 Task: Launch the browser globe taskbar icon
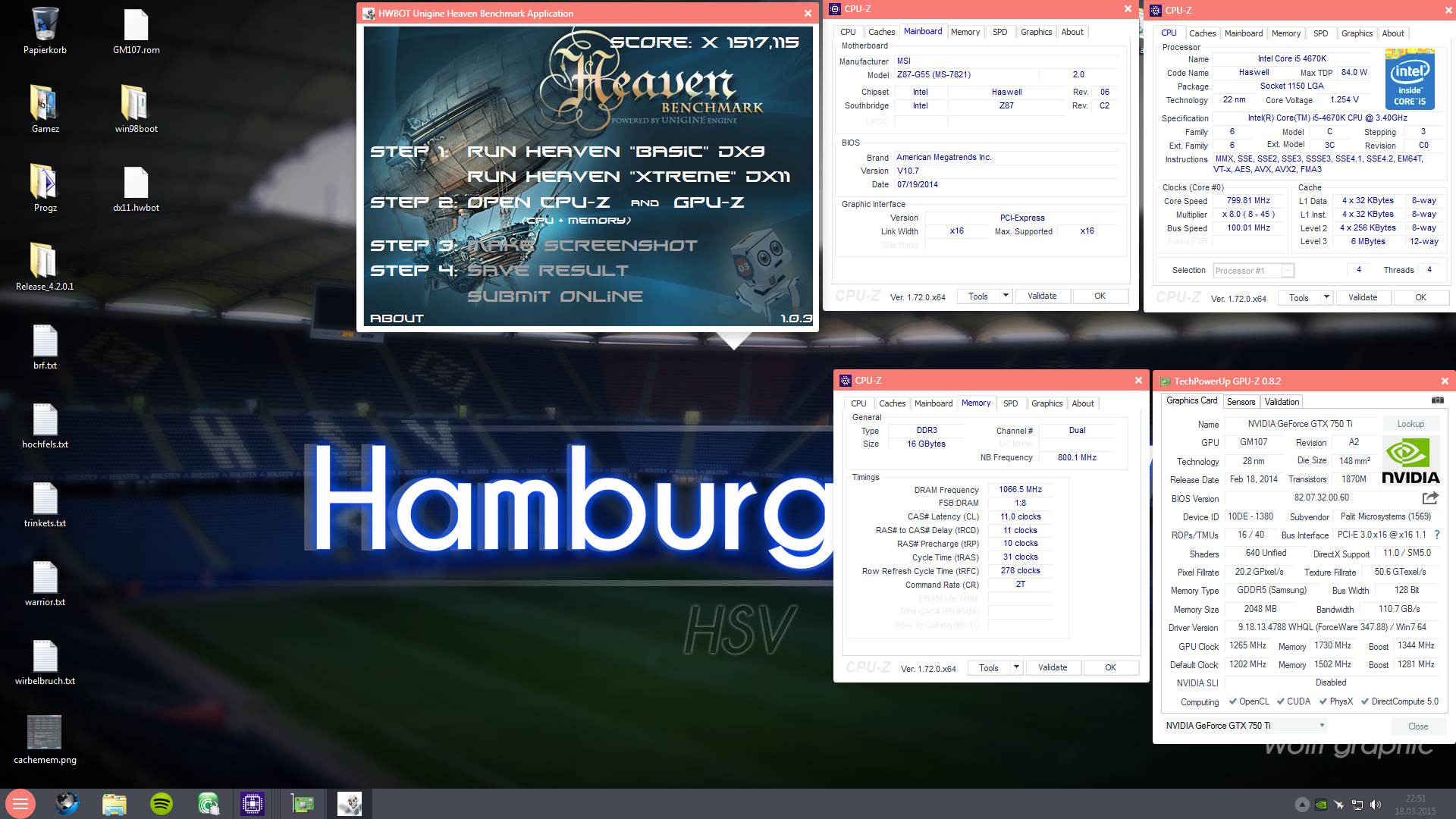point(67,804)
